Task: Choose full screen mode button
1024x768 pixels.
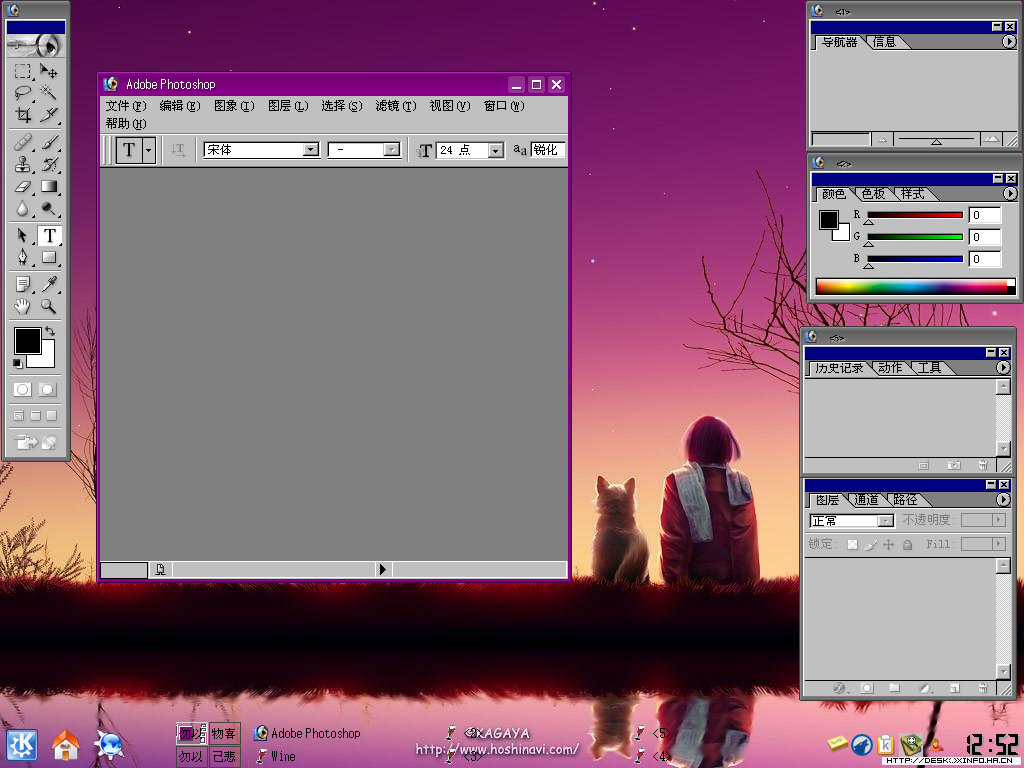Action: [x=52, y=416]
